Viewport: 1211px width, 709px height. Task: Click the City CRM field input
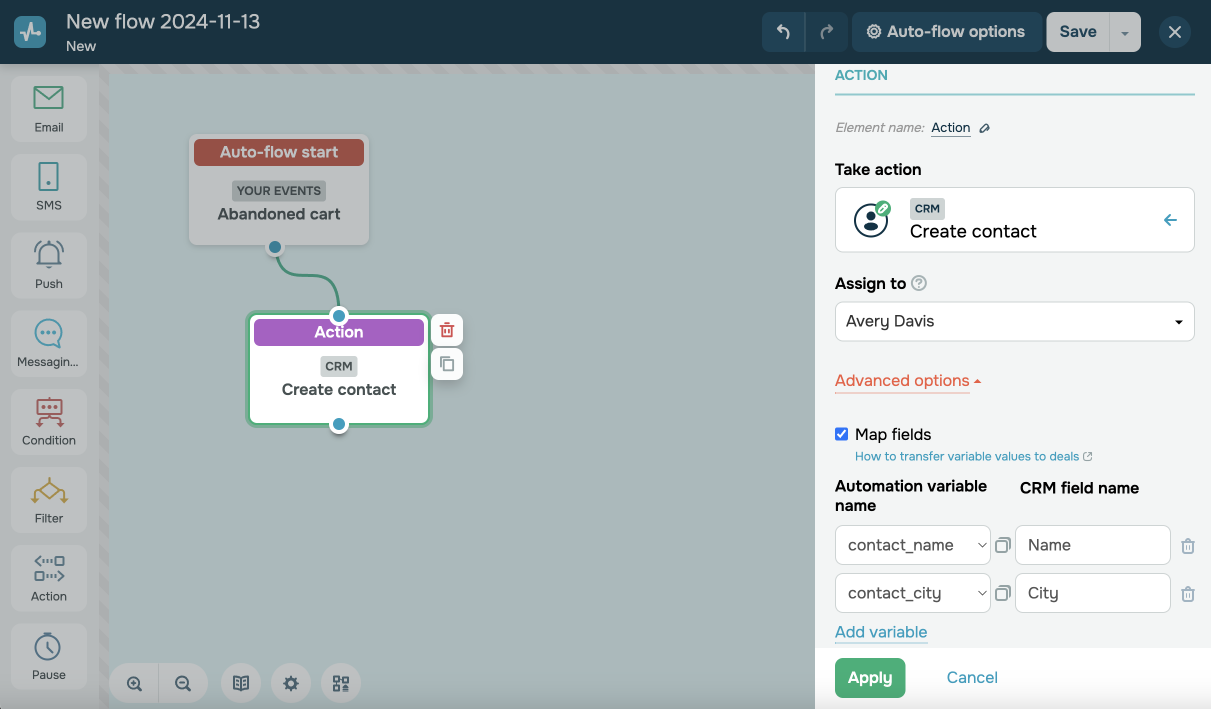click(x=1093, y=593)
